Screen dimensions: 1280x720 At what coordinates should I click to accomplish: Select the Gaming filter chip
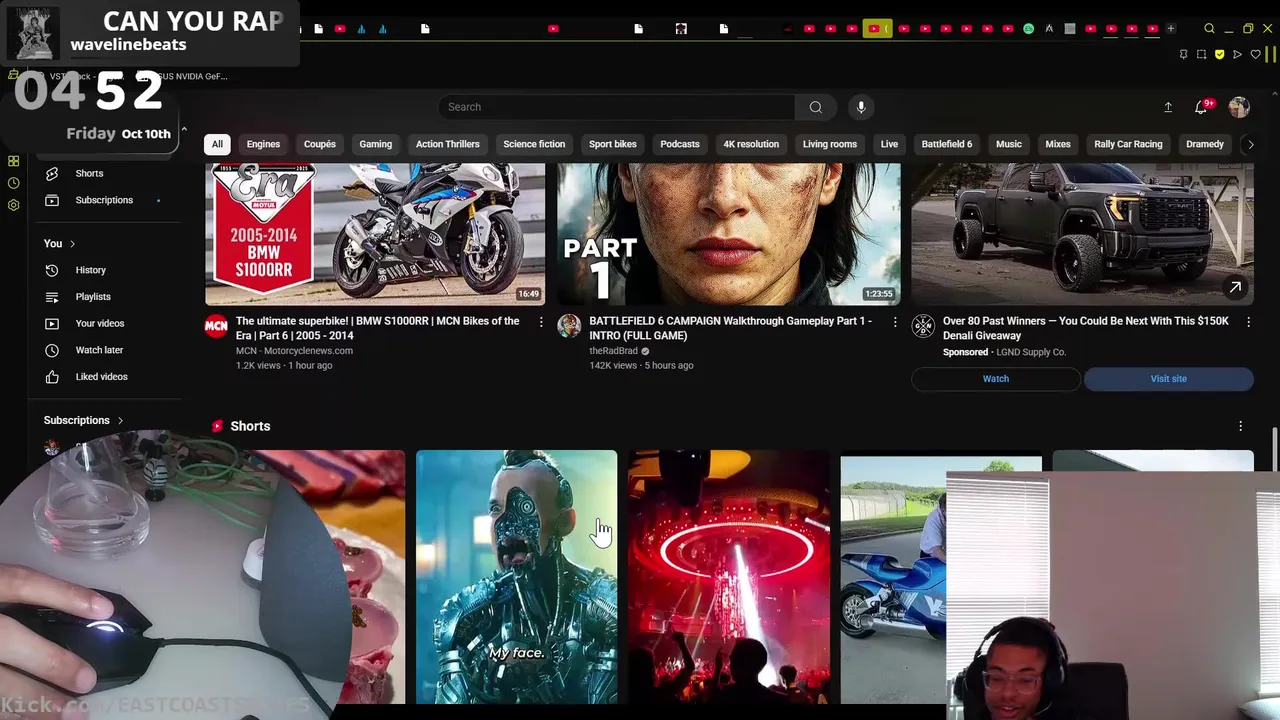coord(376,144)
